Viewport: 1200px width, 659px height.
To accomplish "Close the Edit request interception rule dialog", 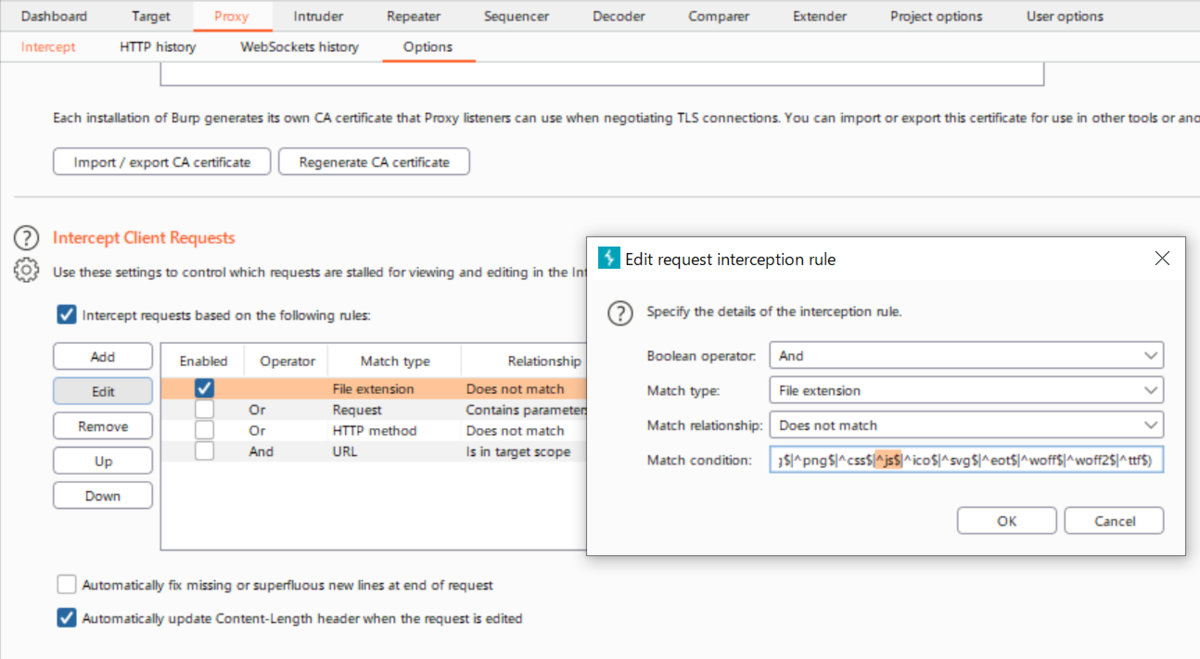I will (1162, 258).
